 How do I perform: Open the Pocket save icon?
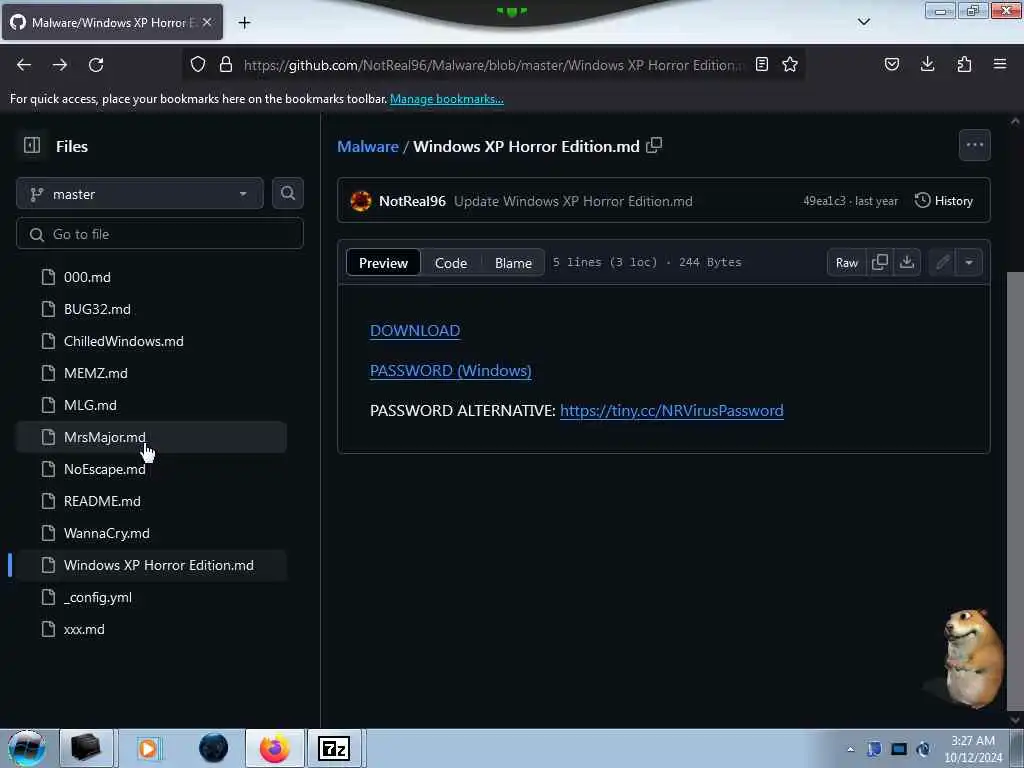(x=892, y=64)
